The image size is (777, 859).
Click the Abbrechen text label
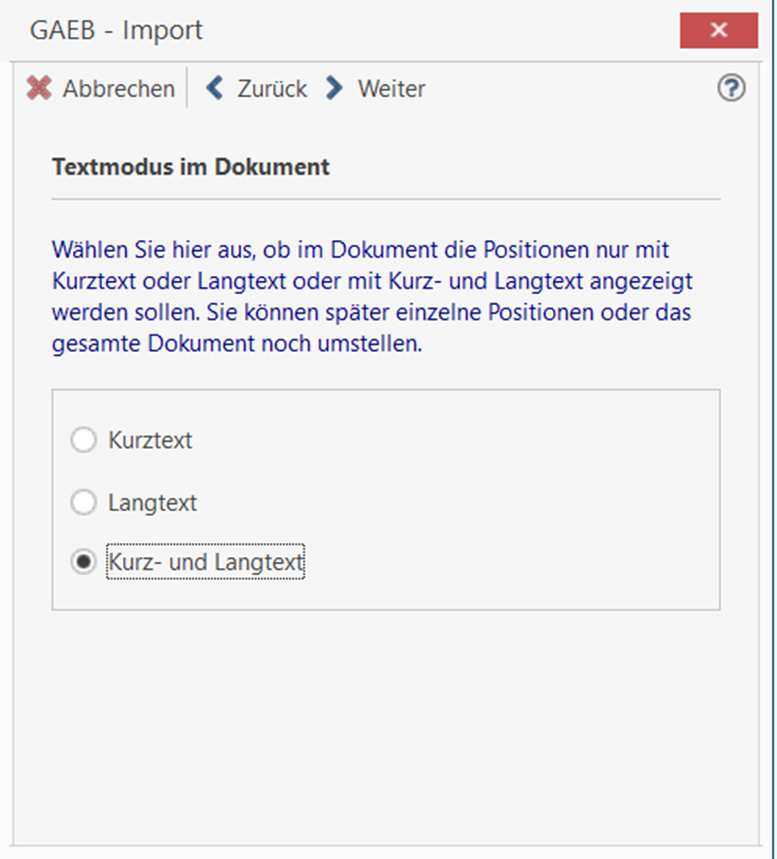point(118,89)
